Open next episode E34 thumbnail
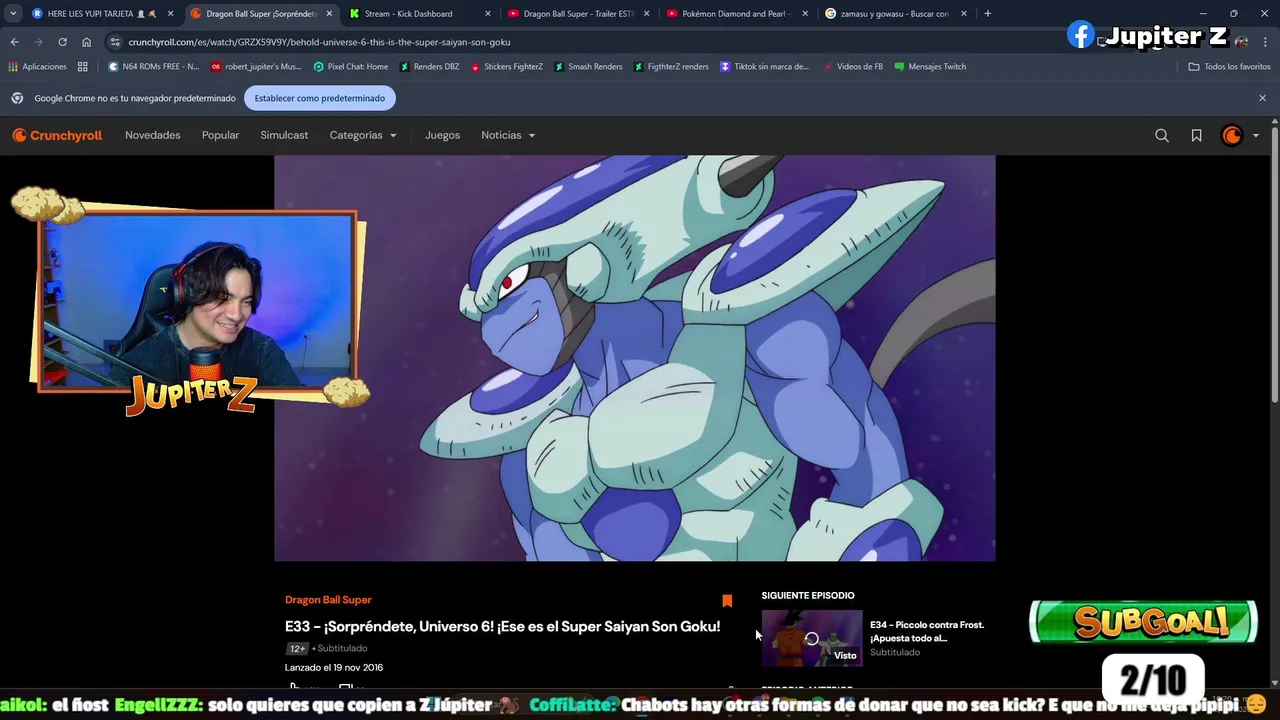The image size is (1280, 720). point(812,638)
